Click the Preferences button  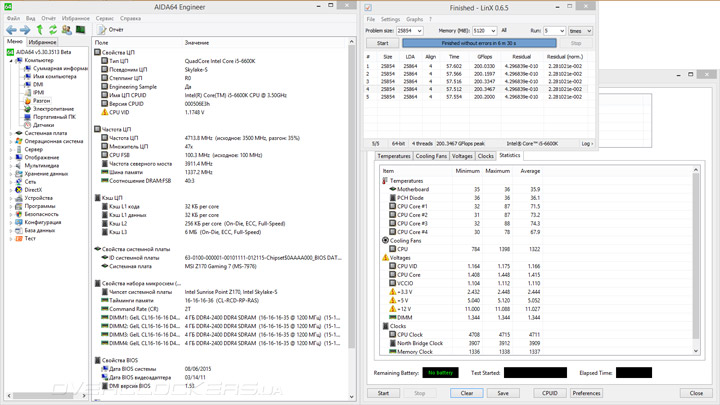[x=586, y=393]
